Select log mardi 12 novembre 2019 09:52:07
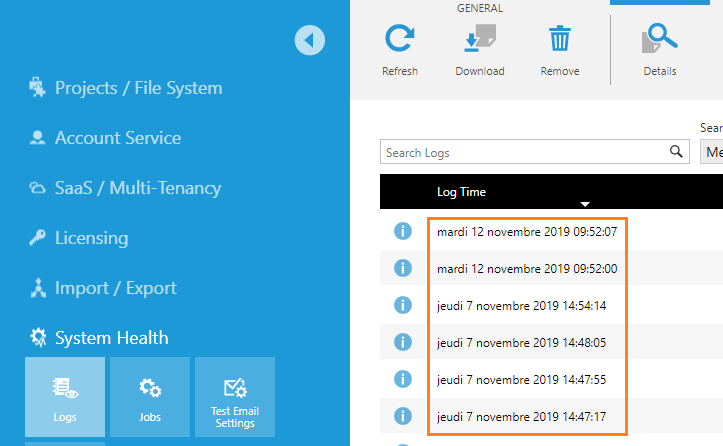Screen dimensions: 723x446 tap(527, 232)
